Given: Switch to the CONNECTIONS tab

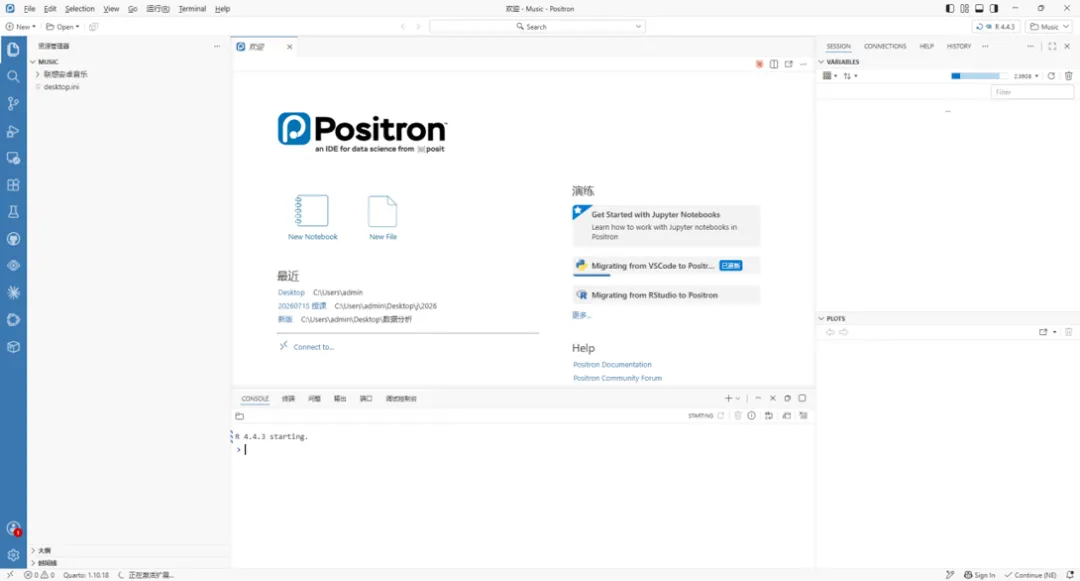Looking at the screenshot, I should (884, 46).
